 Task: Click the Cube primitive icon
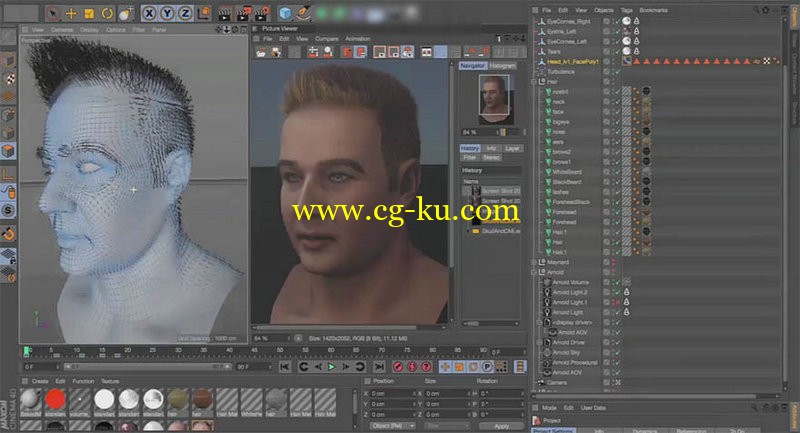(285, 14)
